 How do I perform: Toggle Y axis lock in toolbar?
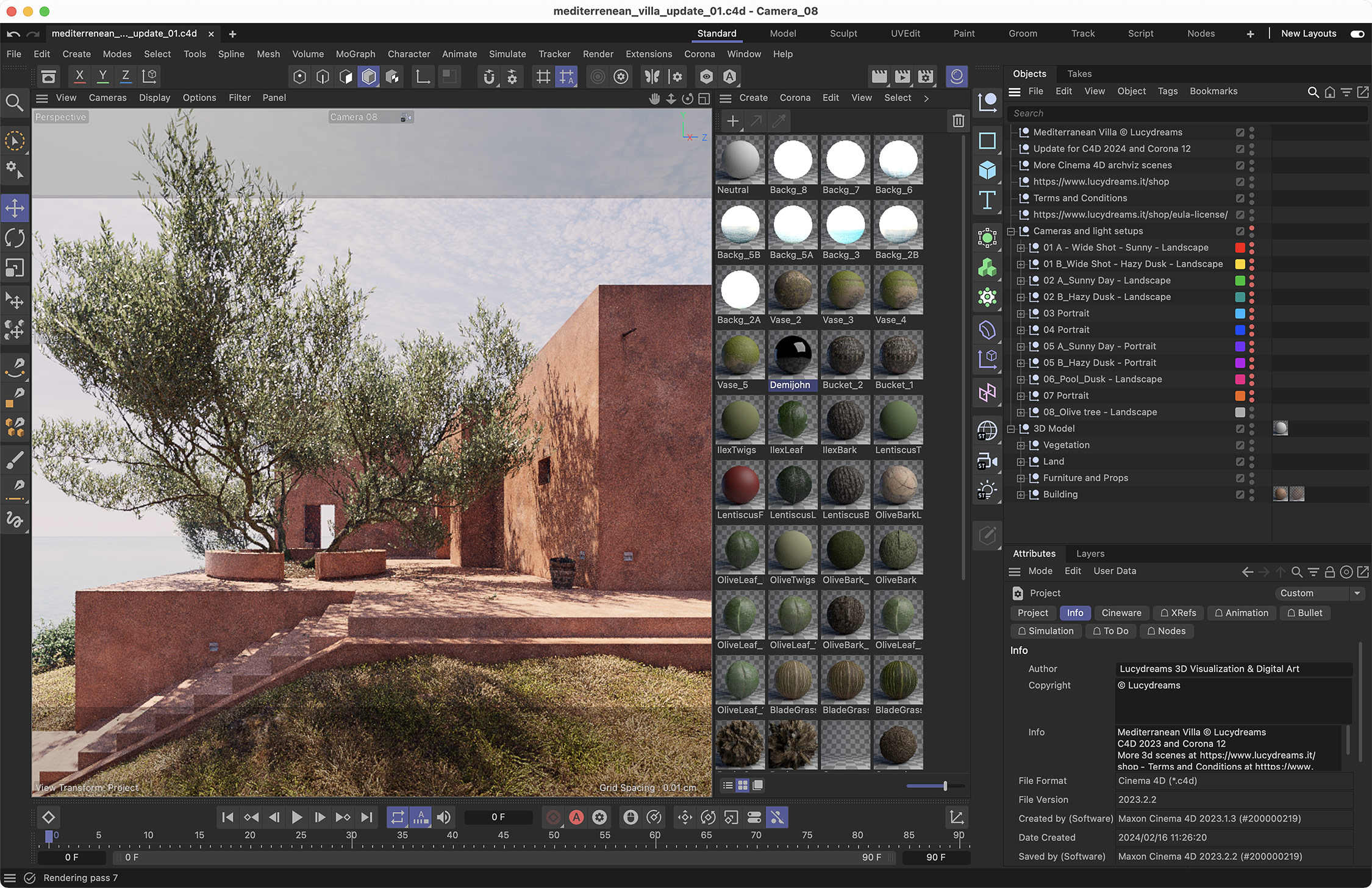pyautogui.click(x=102, y=76)
